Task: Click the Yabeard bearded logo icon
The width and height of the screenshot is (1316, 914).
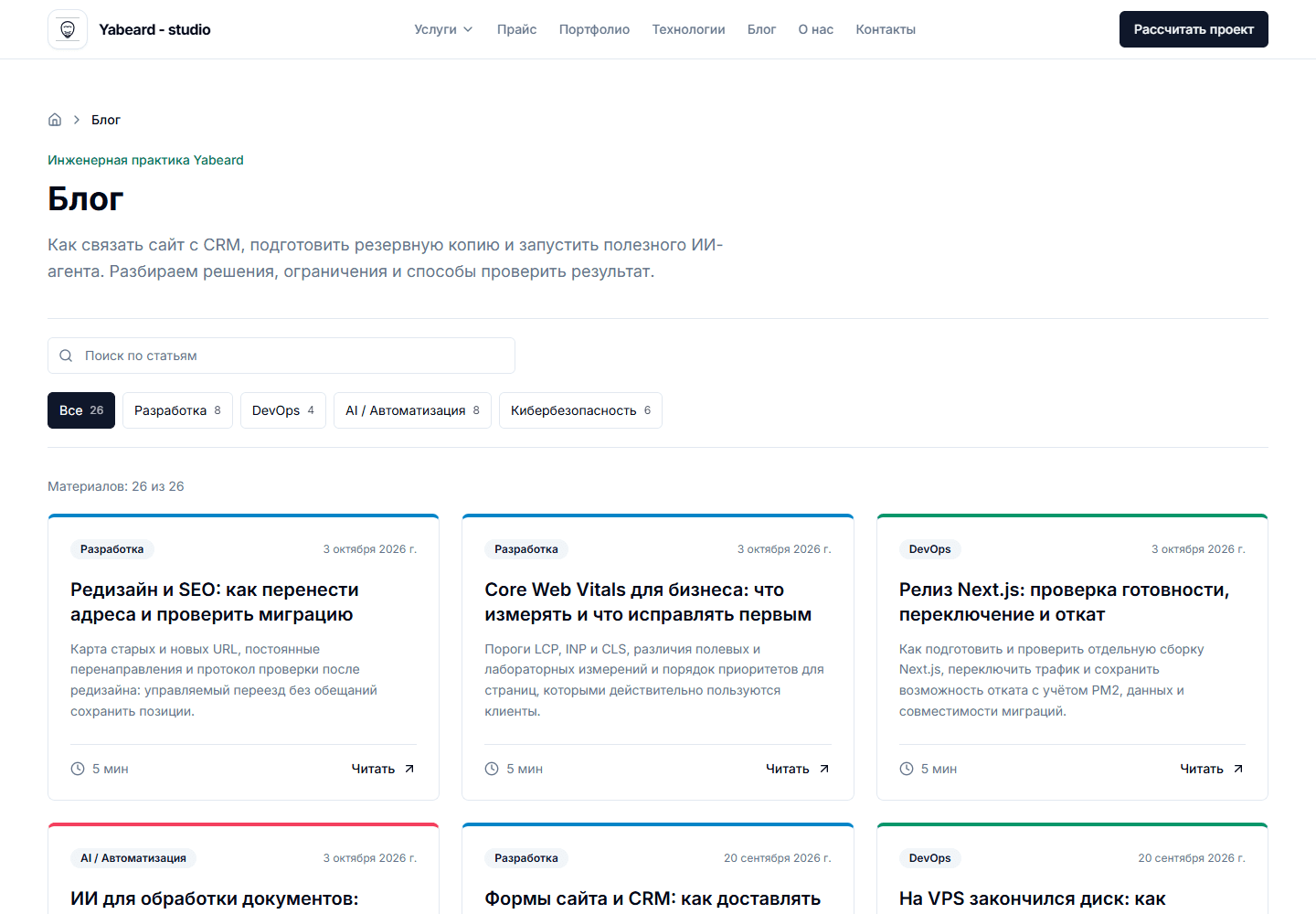Action: tap(68, 29)
